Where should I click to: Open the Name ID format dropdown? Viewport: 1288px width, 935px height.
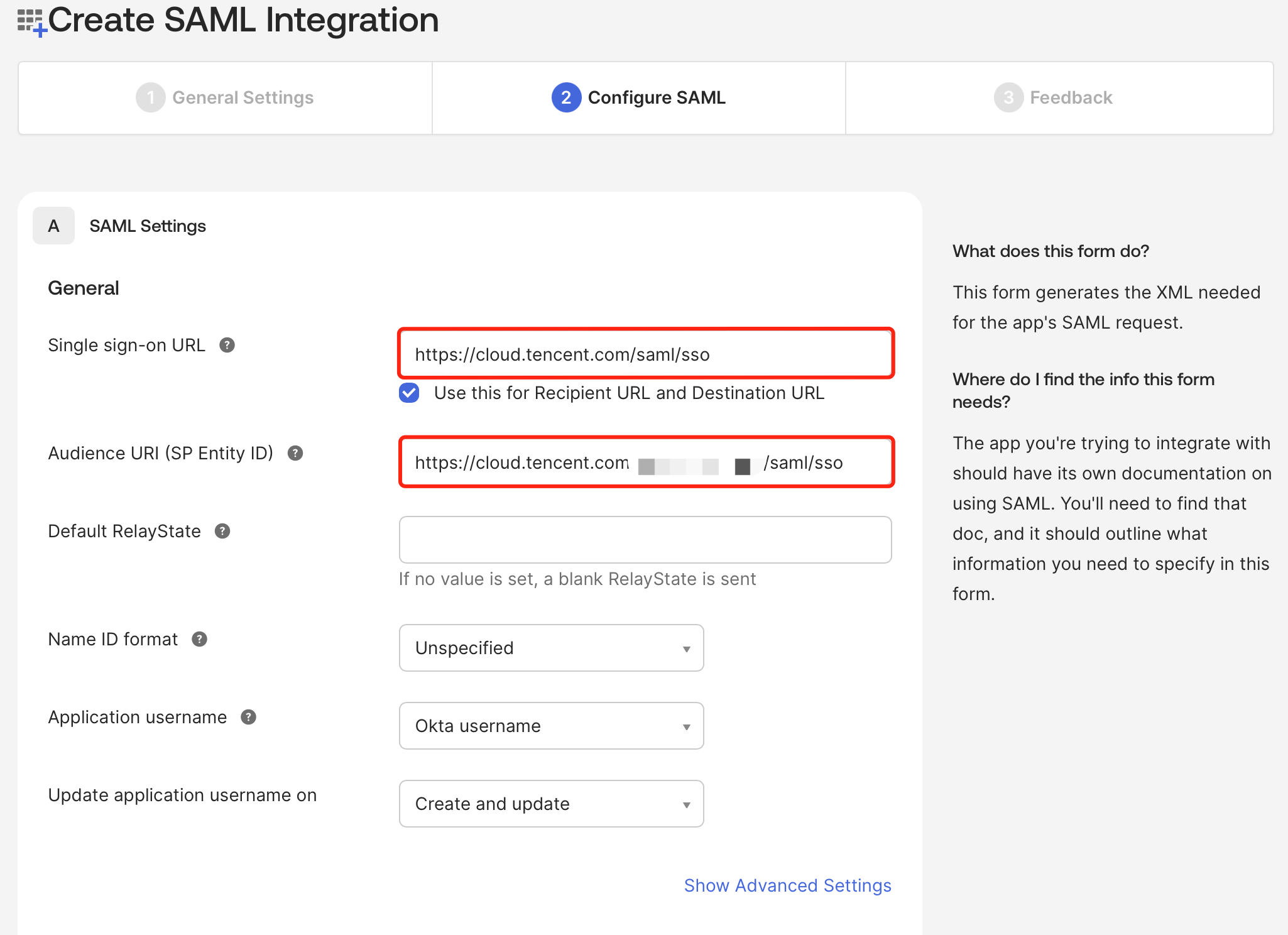(551, 648)
